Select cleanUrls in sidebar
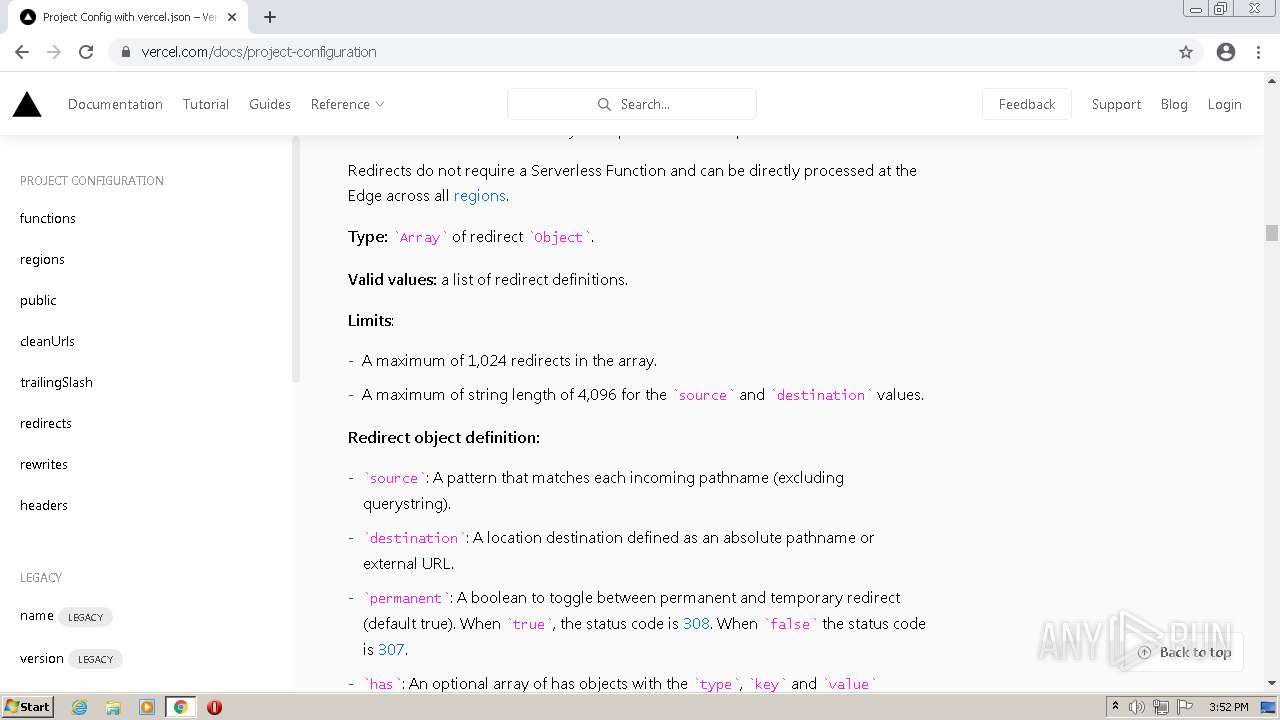This screenshot has height=720, width=1280. click(47, 341)
